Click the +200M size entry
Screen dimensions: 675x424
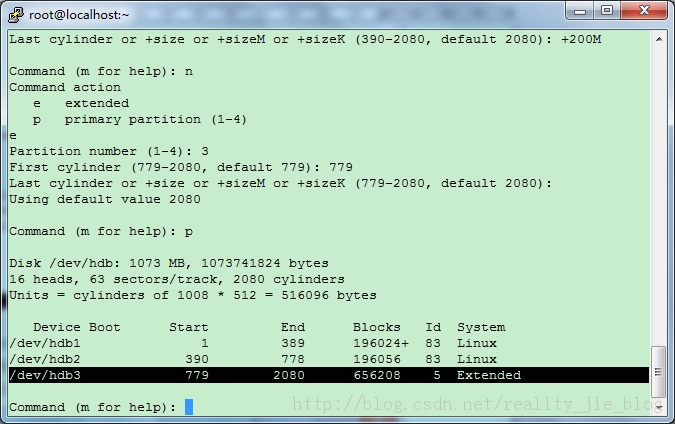[x=581, y=39]
